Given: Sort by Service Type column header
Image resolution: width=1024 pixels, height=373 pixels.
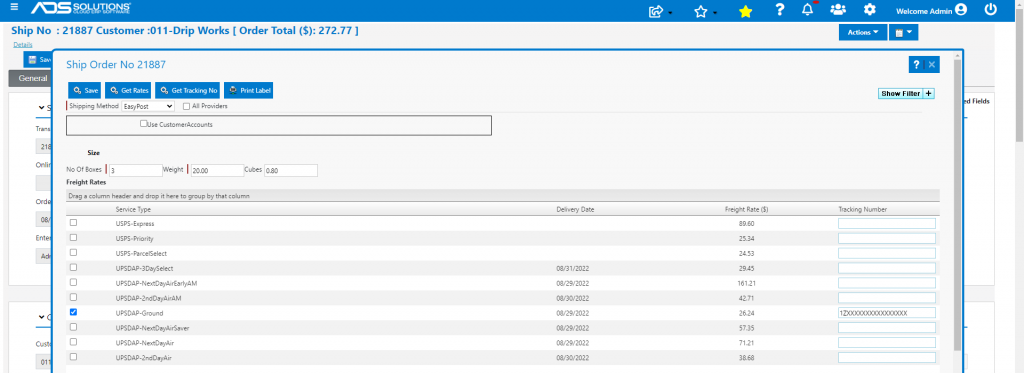Looking at the screenshot, I should [x=133, y=209].
